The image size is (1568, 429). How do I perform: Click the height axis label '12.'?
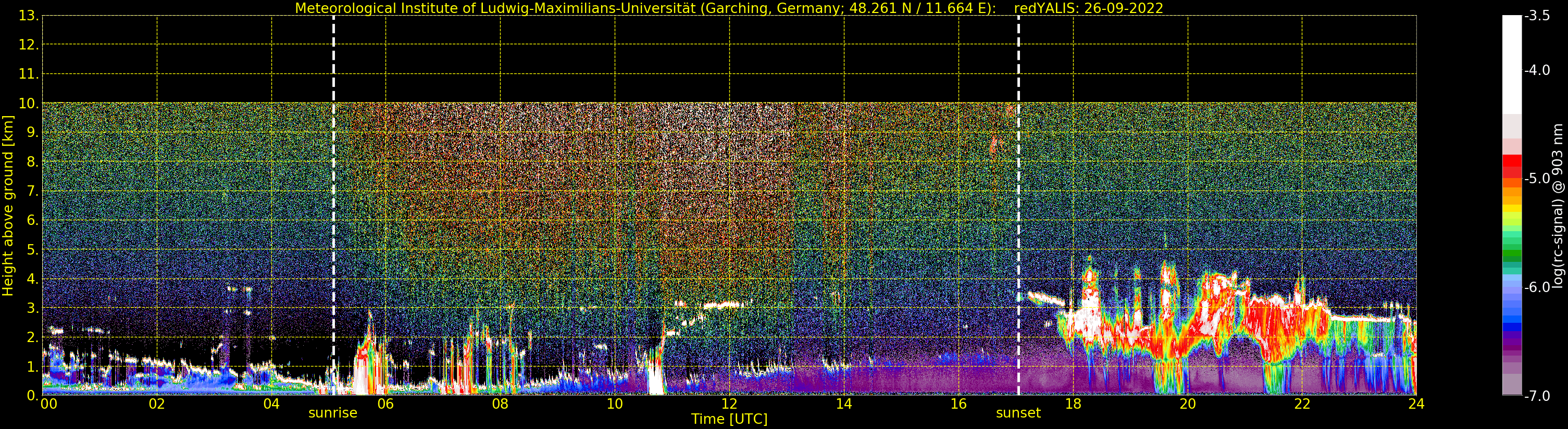pos(29,45)
